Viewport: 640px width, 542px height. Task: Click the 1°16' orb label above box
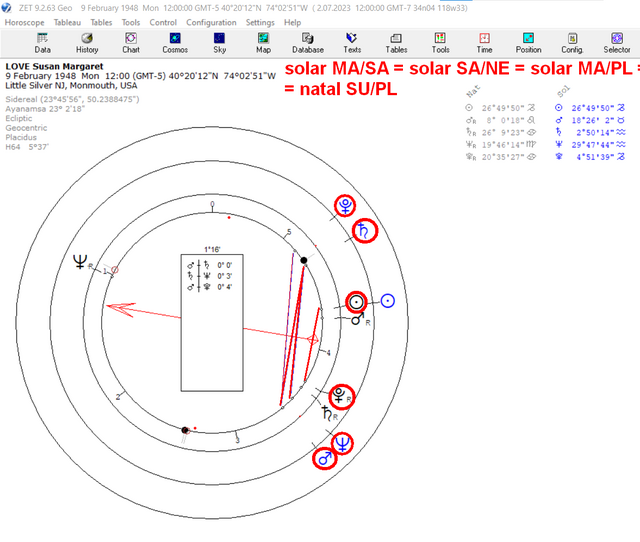(212, 249)
